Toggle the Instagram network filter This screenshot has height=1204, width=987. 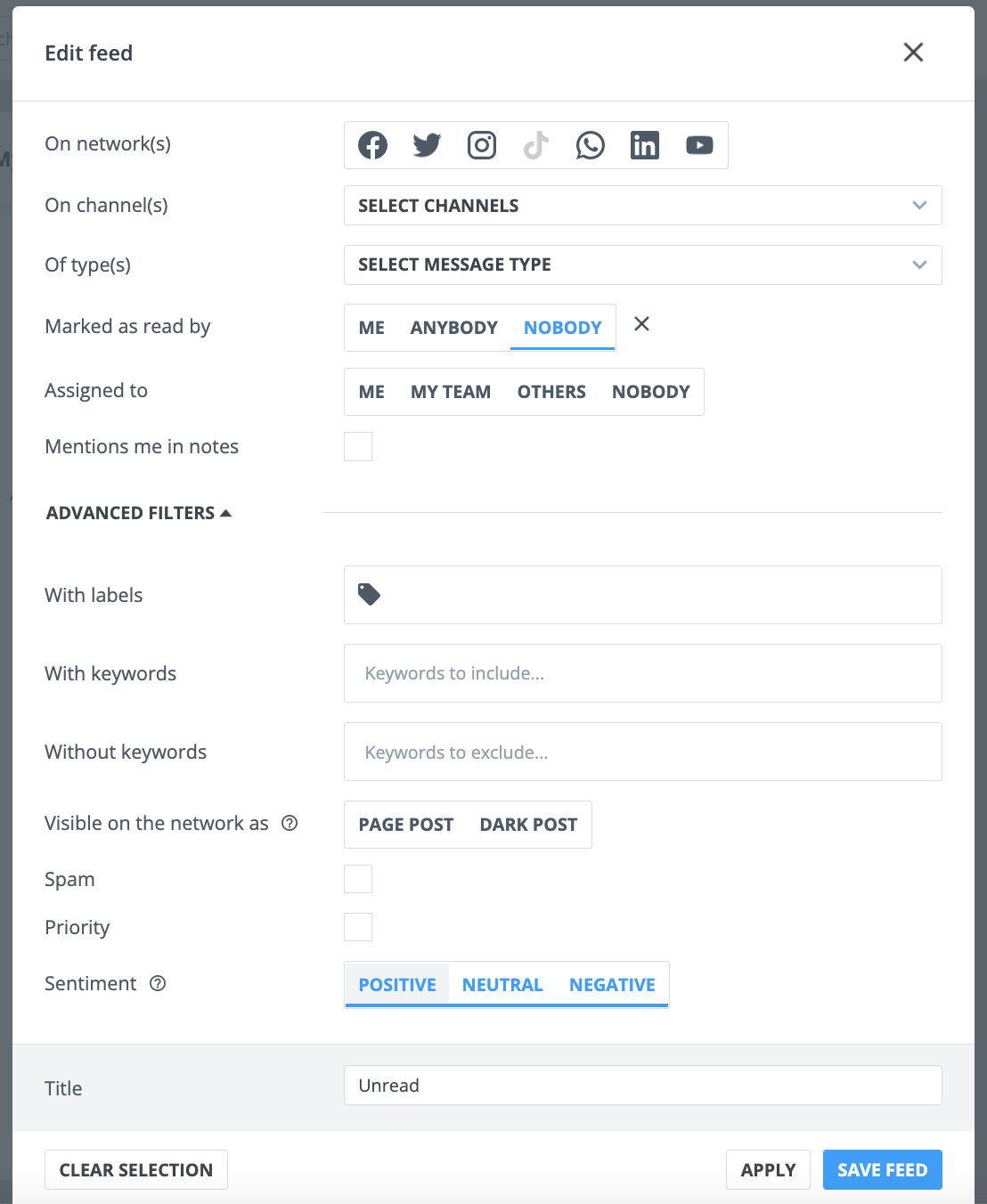[482, 145]
